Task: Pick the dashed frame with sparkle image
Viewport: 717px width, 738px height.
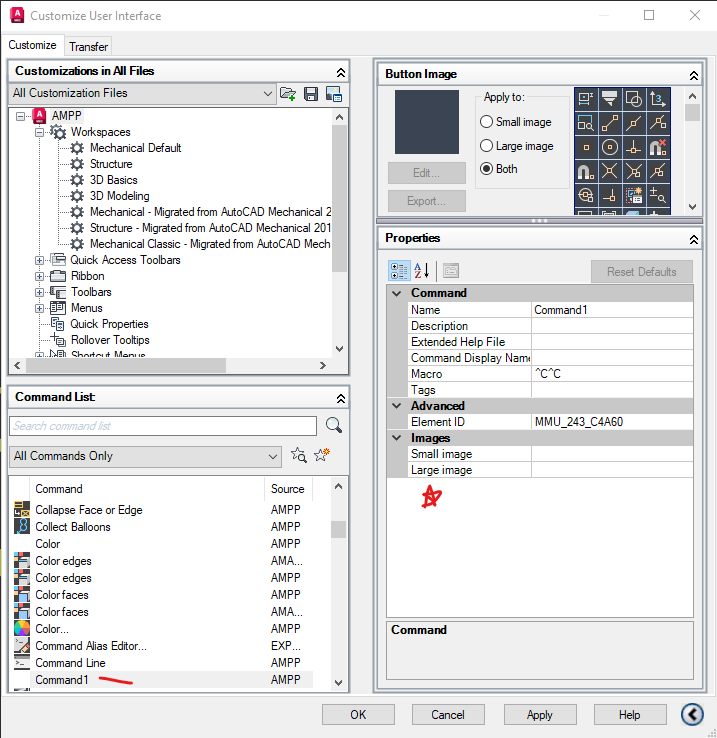Action: (x=634, y=195)
